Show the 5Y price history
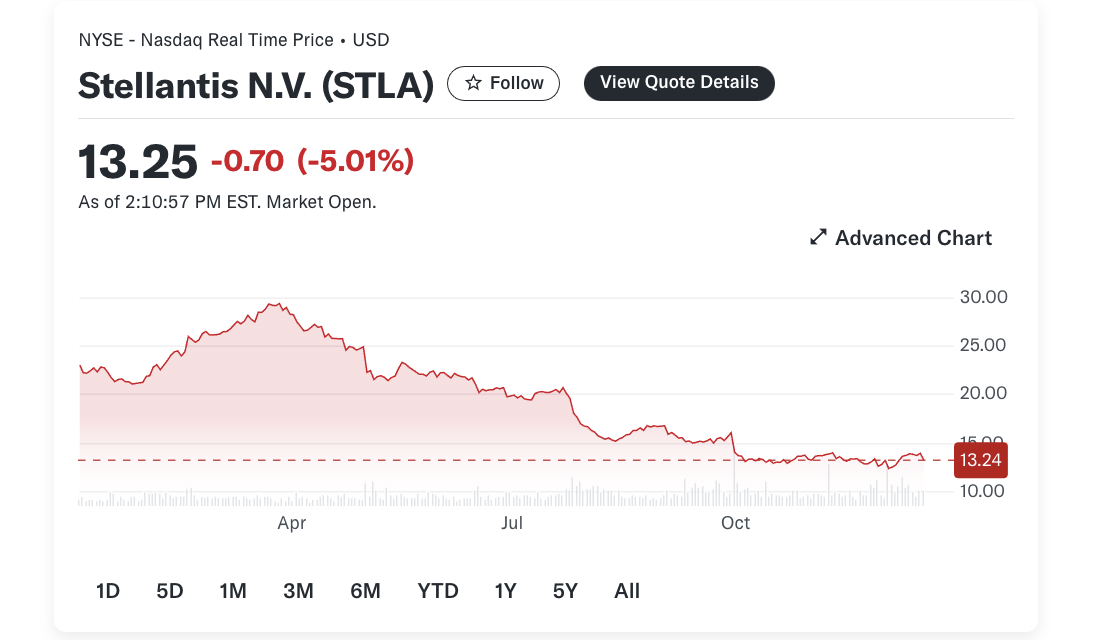Image resolution: width=1110 pixels, height=640 pixels. pyautogui.click(x=565, y=590)
